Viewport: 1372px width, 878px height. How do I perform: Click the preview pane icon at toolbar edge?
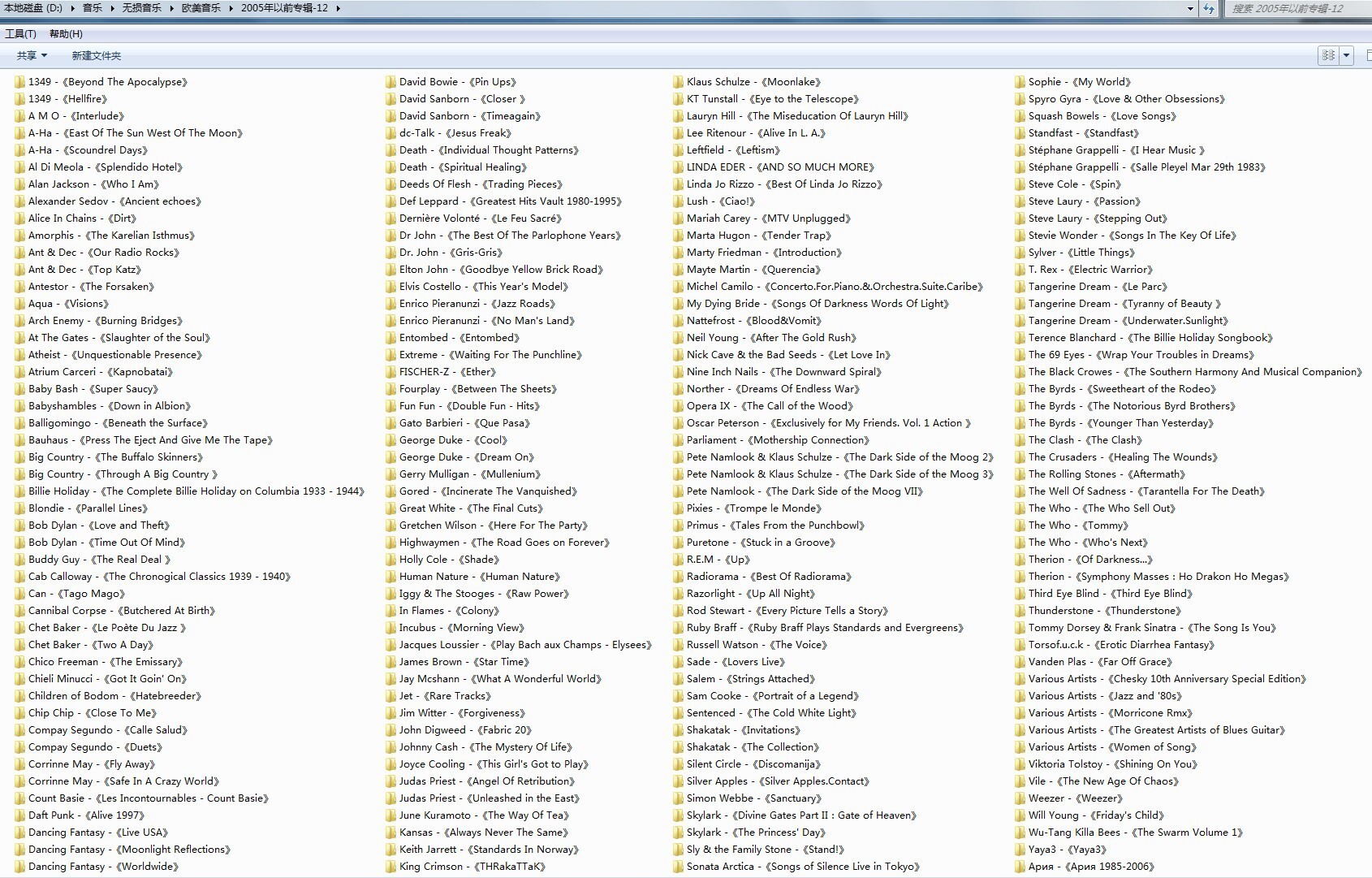coord(1368,55)
